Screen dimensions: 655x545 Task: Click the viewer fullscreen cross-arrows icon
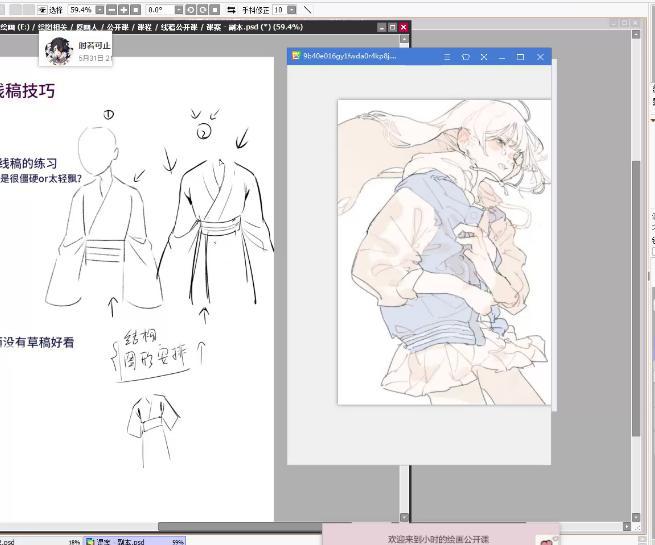pos(484,57)
